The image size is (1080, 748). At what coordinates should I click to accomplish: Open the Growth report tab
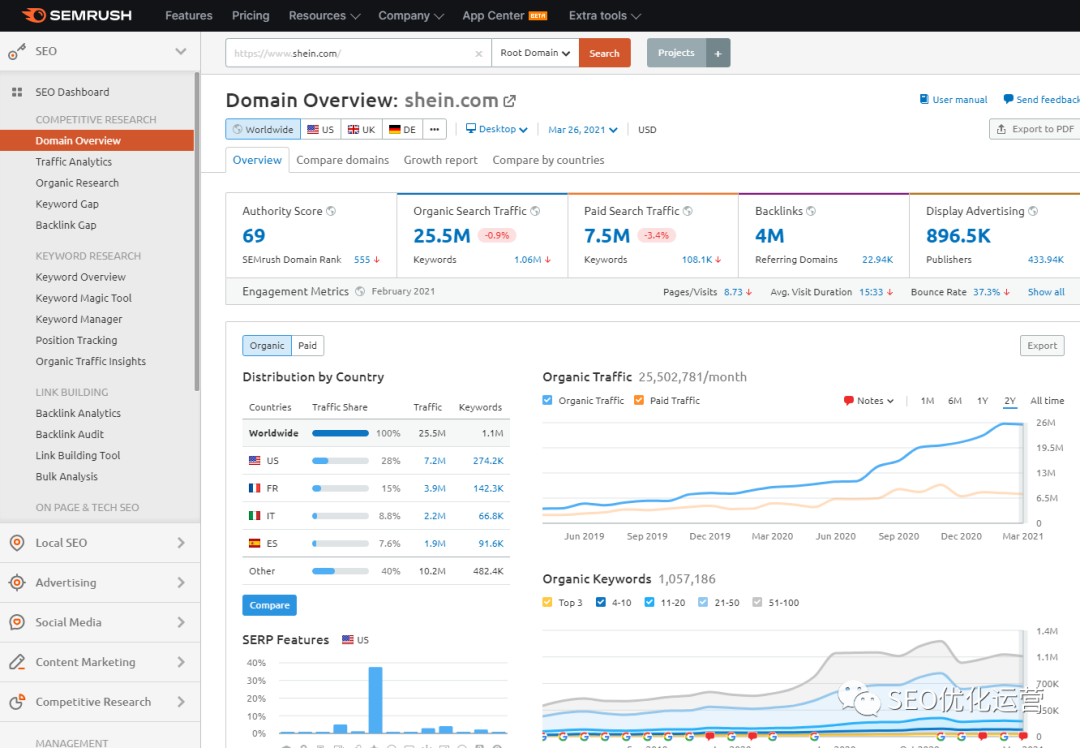click(x=440, y=160)
